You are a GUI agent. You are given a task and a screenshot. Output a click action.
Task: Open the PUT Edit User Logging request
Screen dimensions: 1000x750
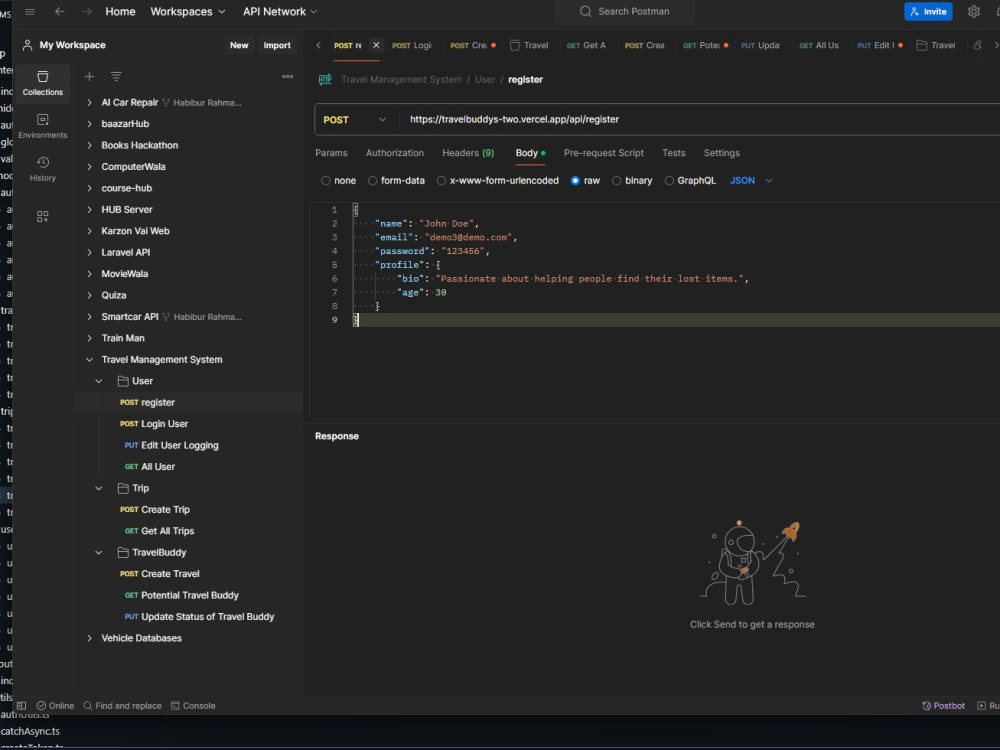click(172, 446)
